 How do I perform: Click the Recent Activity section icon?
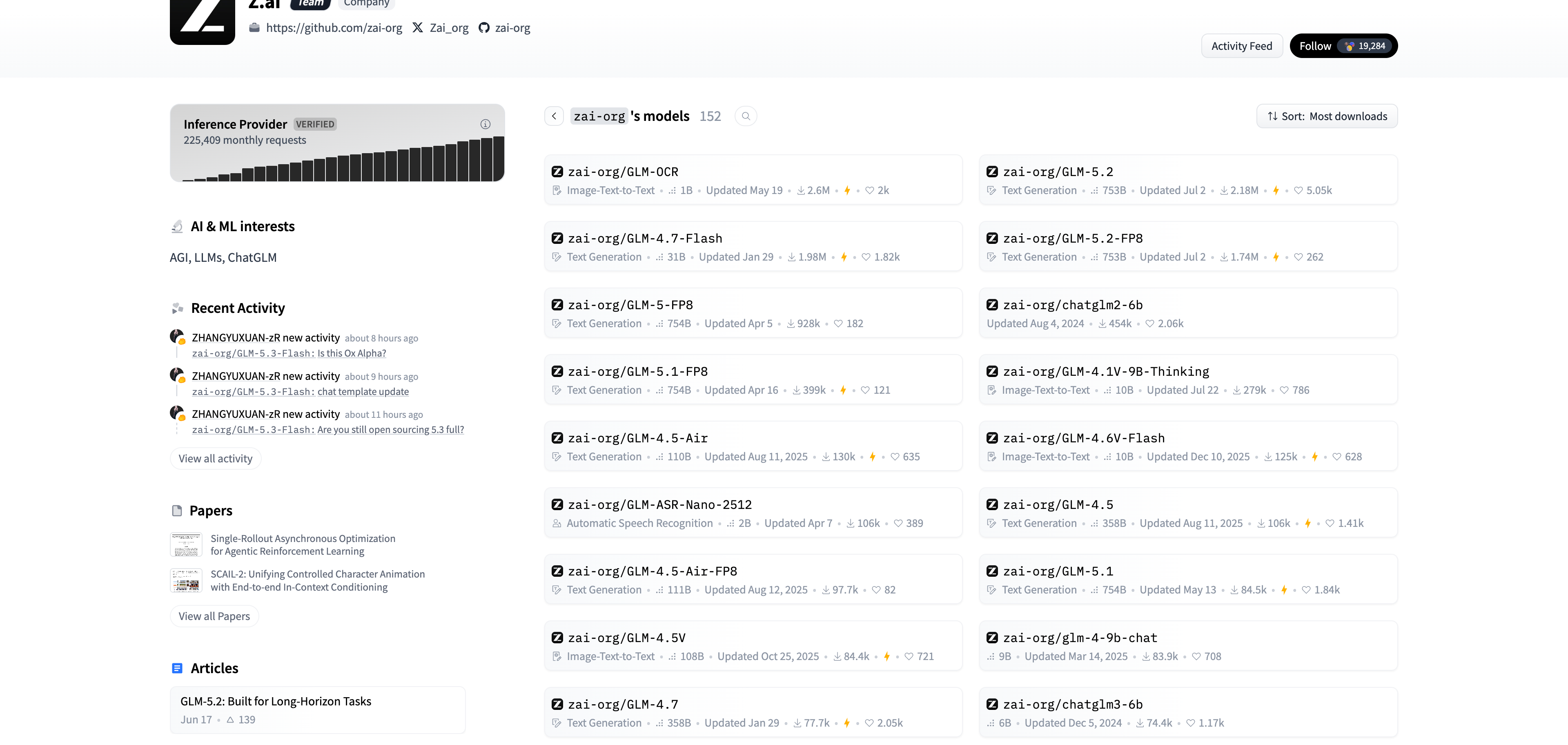pos(178,309)
